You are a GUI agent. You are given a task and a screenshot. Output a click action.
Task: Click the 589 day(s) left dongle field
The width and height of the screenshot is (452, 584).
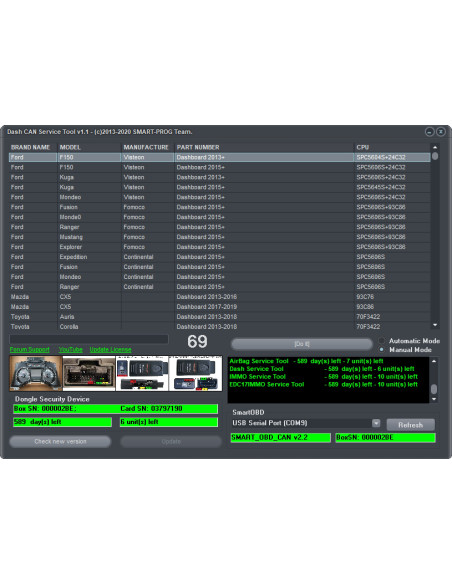click(x=62, y=422)
